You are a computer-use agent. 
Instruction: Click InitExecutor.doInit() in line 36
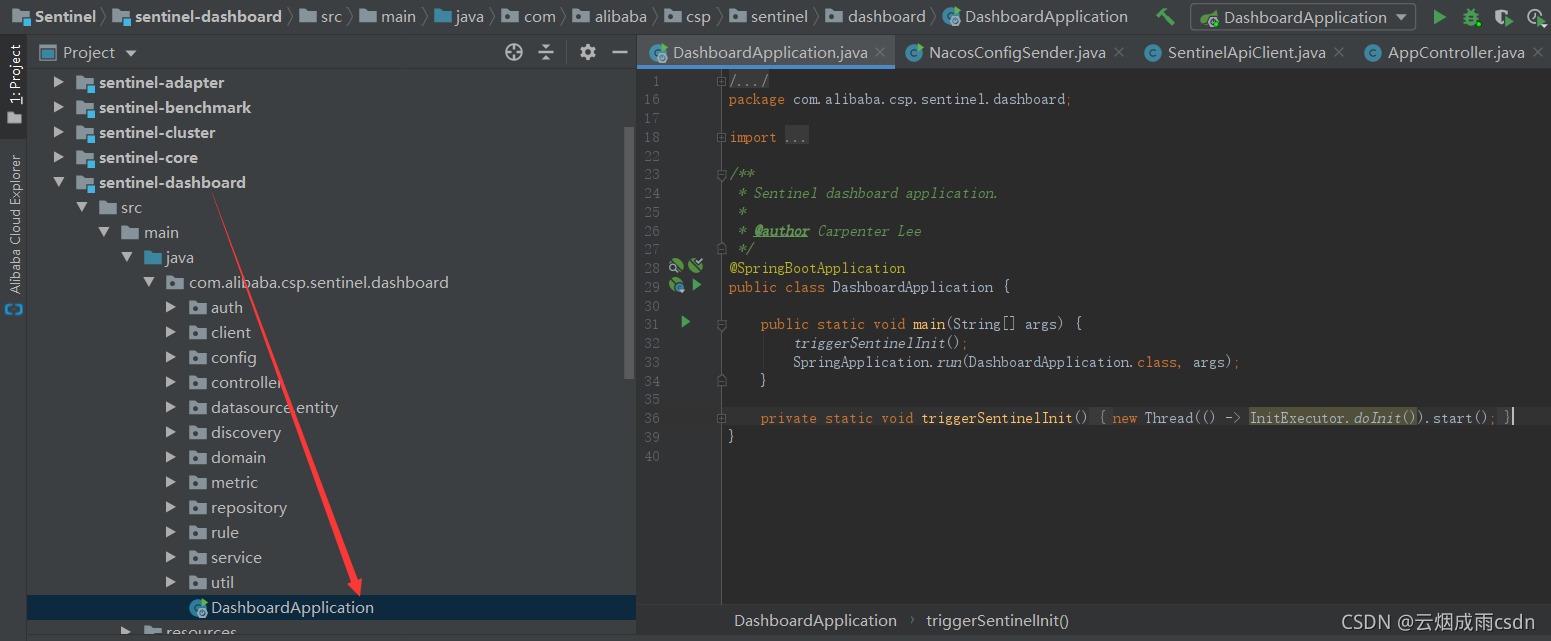1333,418
